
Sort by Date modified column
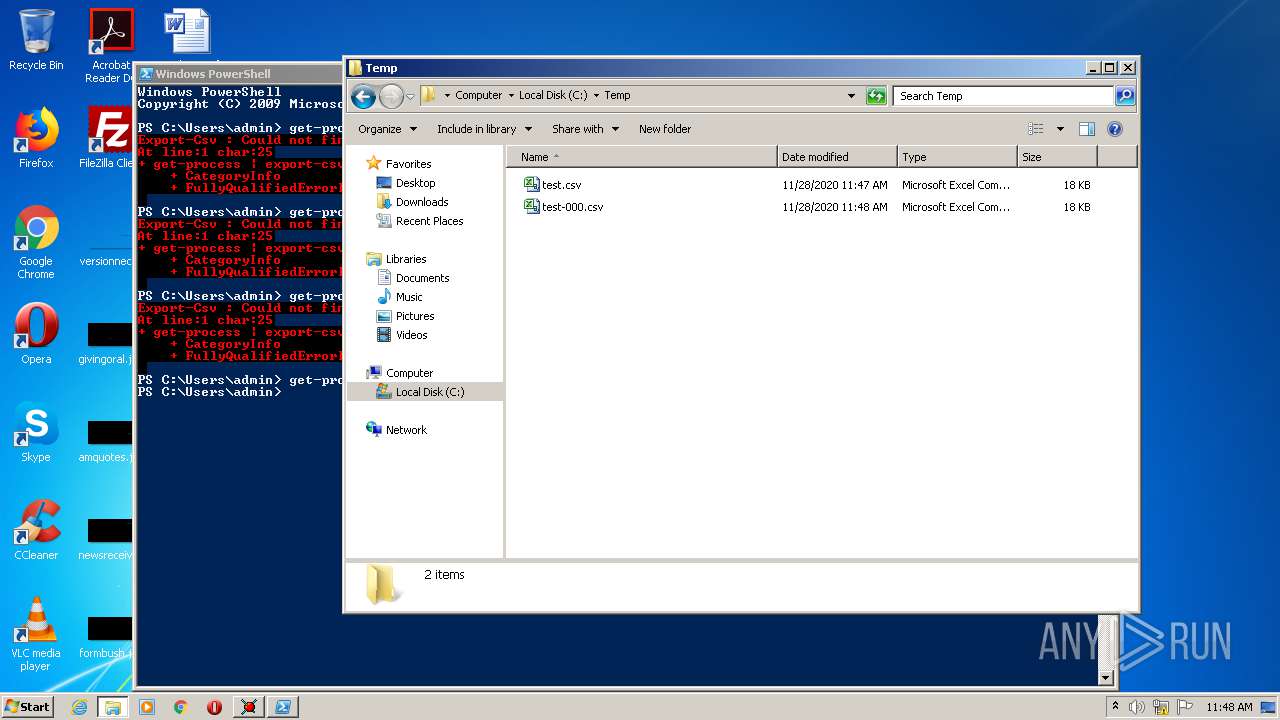(837, 157)
